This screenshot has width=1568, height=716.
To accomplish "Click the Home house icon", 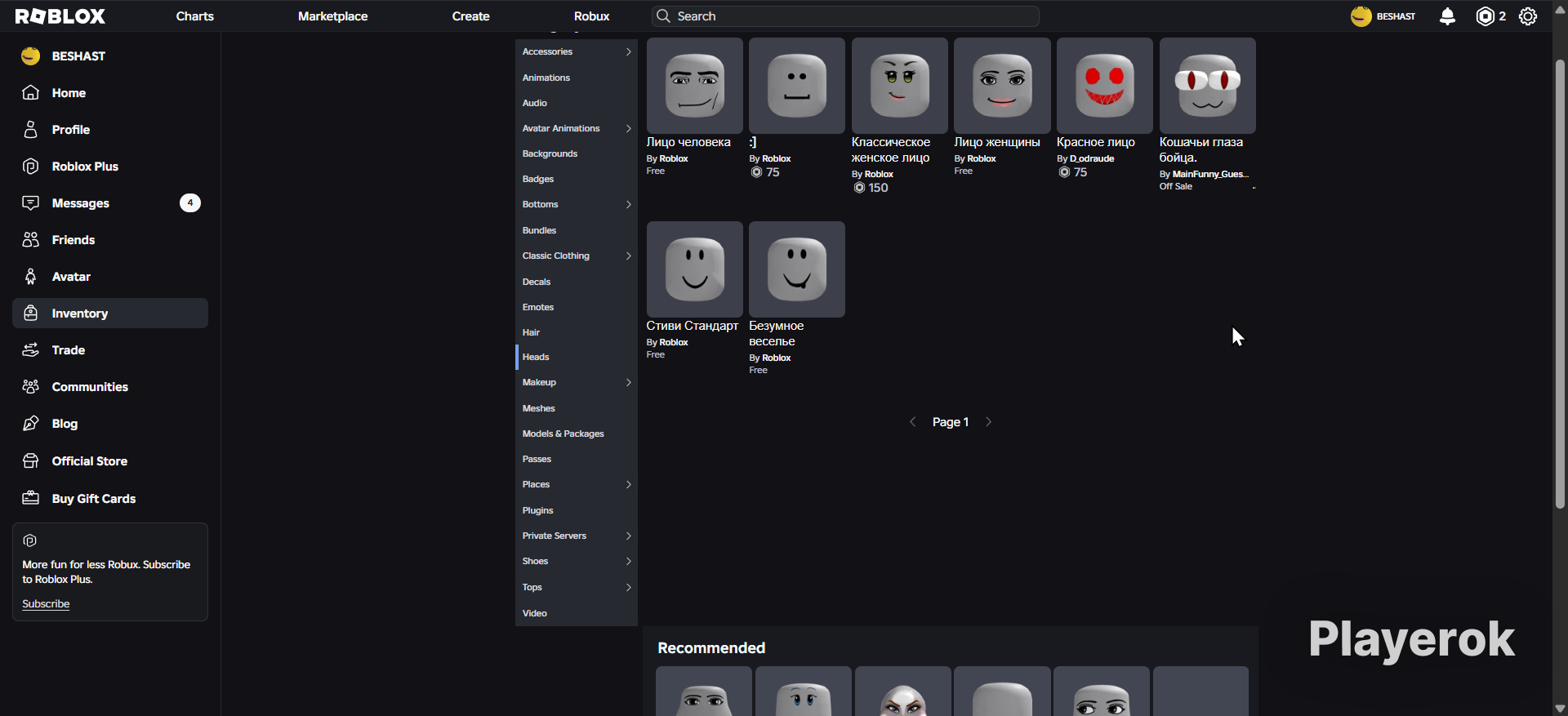I will [x=31, y=93].
